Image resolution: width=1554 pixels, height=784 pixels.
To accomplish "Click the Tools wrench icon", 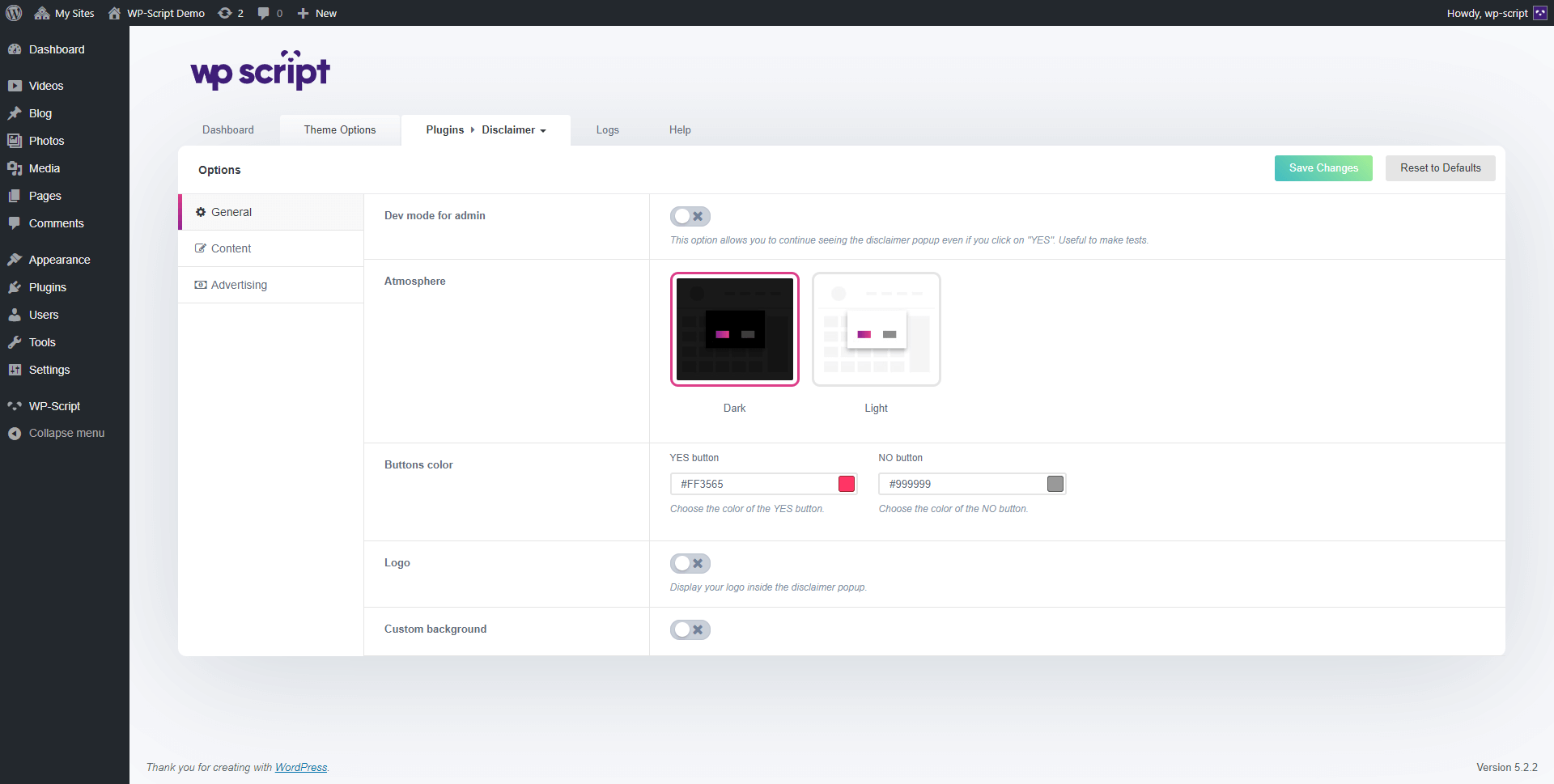I will point(15,342).
